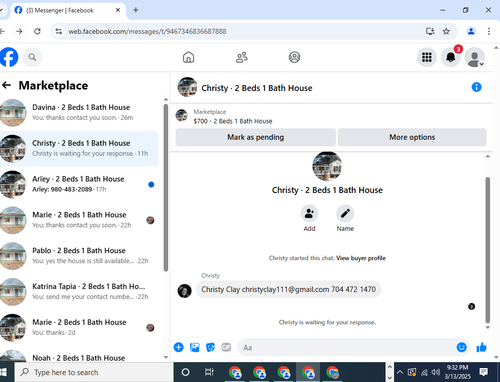Open Pablo 2 Beds 1 Bath House chat
This screenshot has width=500, height=382.
click(x=79, y=256)
